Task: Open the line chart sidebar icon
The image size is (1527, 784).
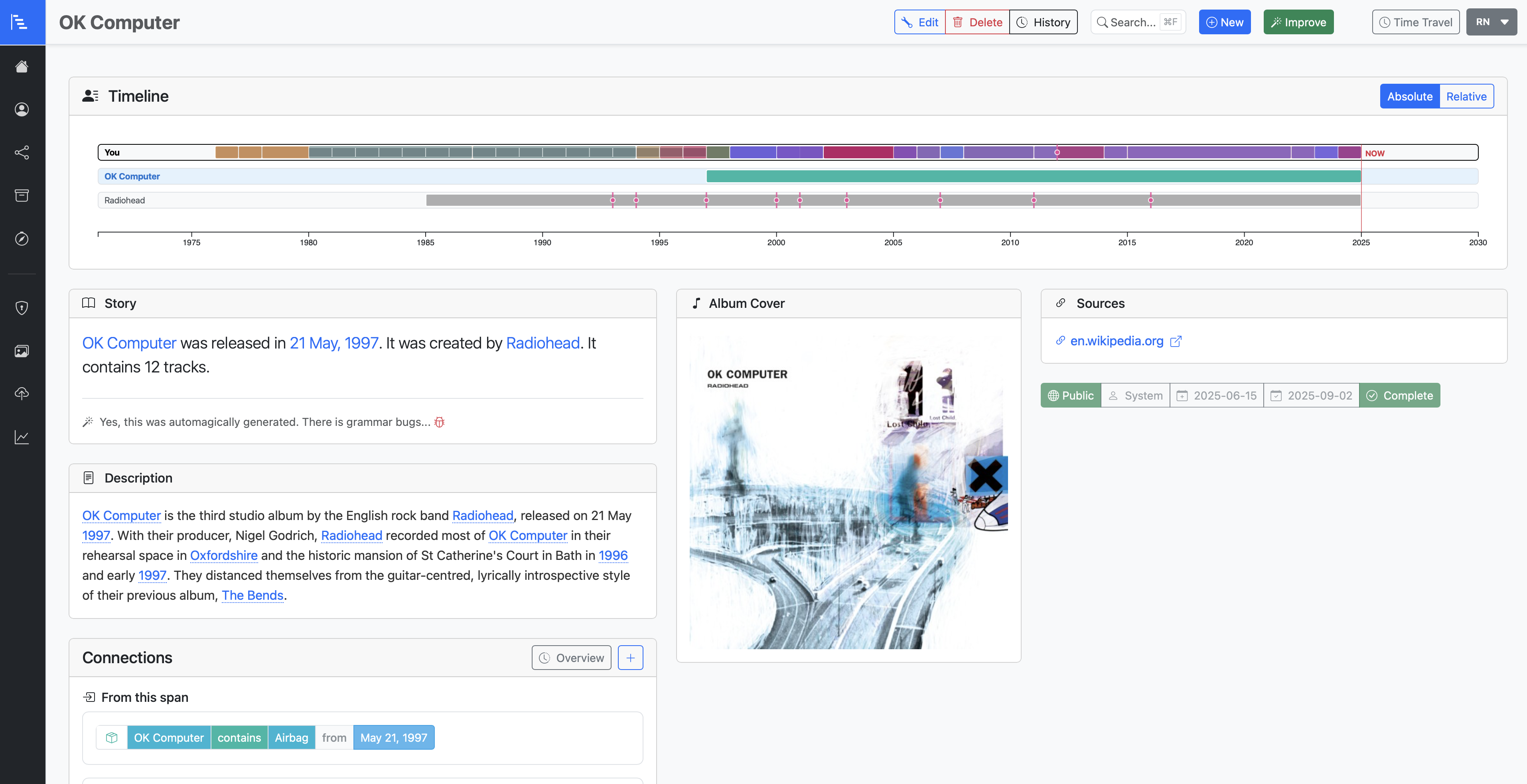Action: [22, 437]
